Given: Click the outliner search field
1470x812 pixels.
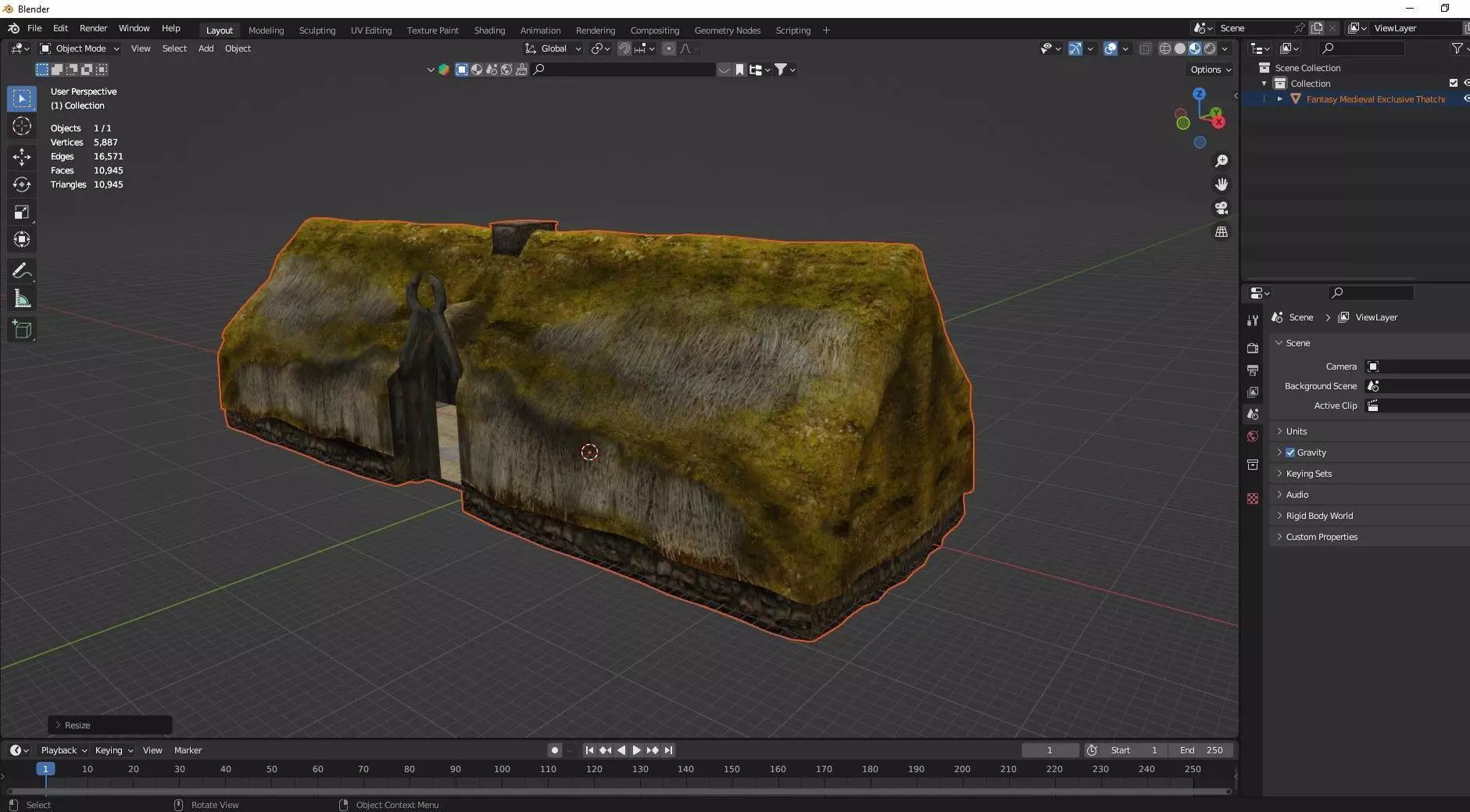Looking at the screenshot, I should click(x=1361, y=48).
